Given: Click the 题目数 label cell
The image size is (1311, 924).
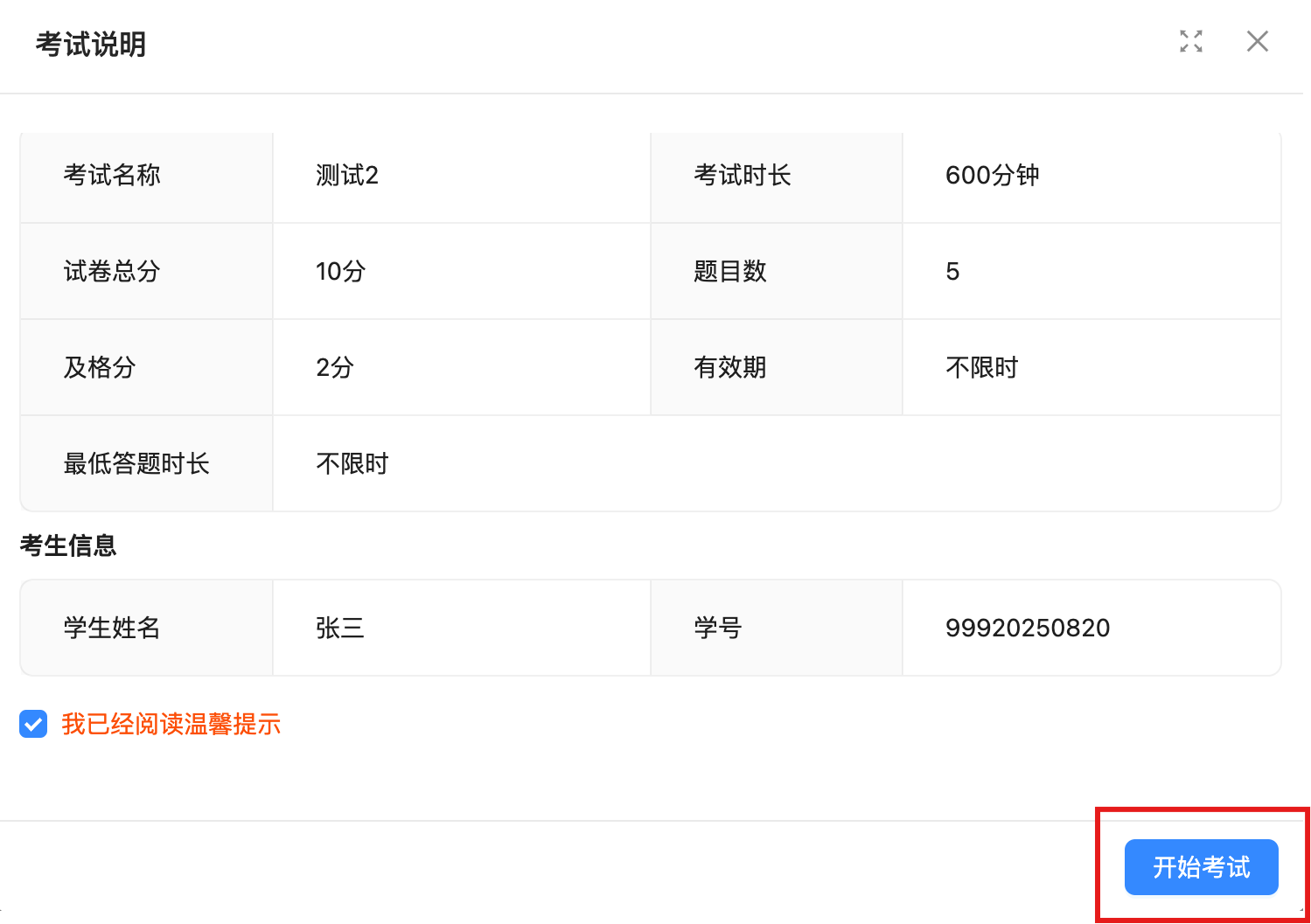Looking at the screenshot, I should [x=729, y=272].
